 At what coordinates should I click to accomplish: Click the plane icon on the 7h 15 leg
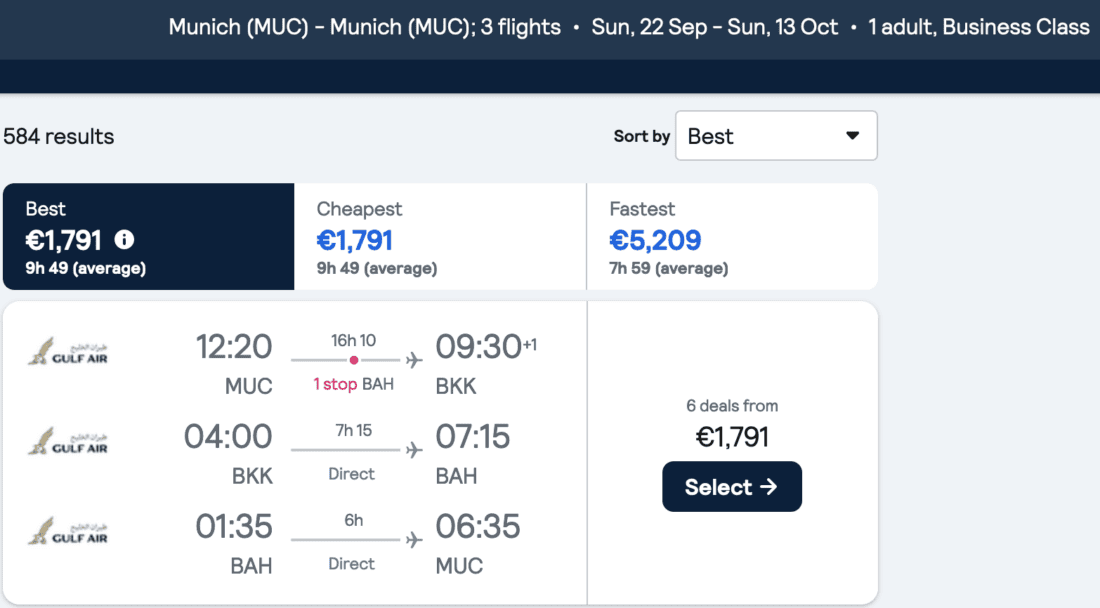click(414, 450)
